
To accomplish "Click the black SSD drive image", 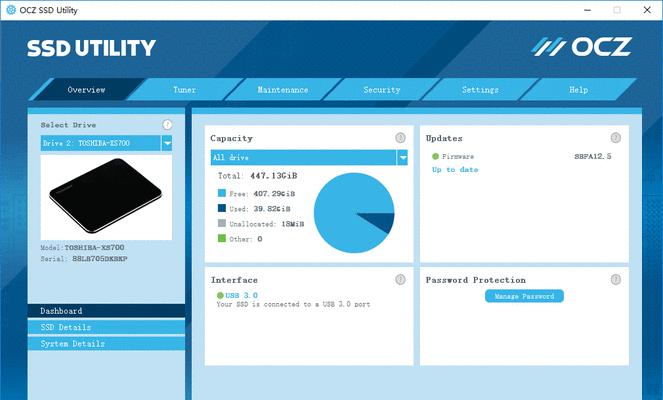I will [106, 196].
